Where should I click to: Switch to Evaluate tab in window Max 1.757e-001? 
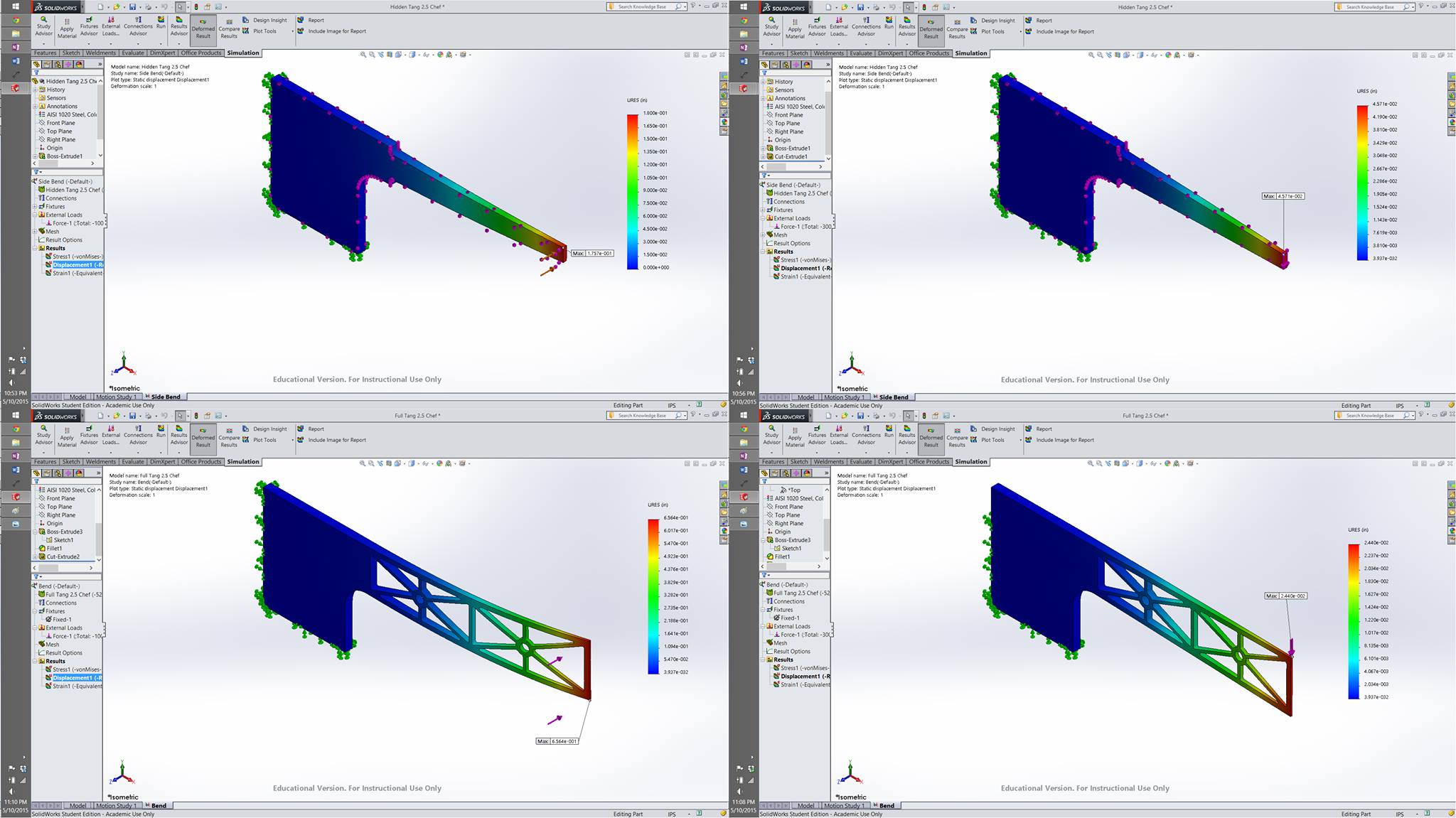132,53
